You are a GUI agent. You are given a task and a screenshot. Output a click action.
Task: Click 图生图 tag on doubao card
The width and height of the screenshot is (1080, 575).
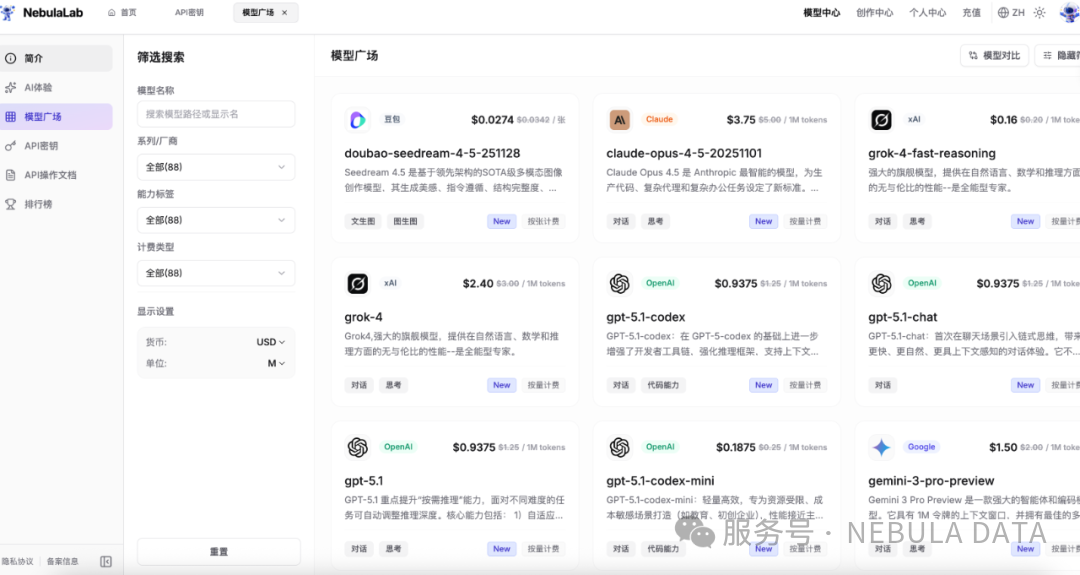tap(405, 221)
